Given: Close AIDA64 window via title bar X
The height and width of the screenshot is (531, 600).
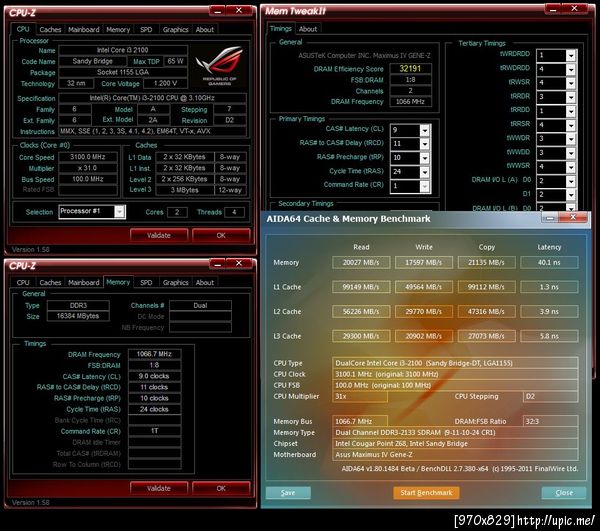Looking at the screenshot, I should (573, 218).
